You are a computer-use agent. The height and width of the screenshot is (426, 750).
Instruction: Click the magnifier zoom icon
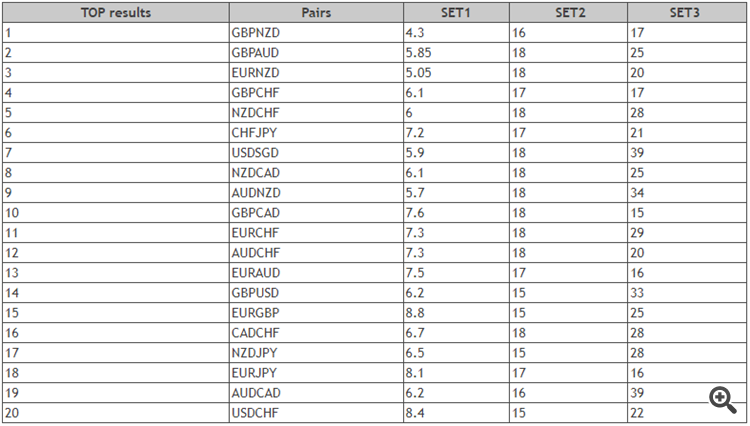click(x=722, y=399)
